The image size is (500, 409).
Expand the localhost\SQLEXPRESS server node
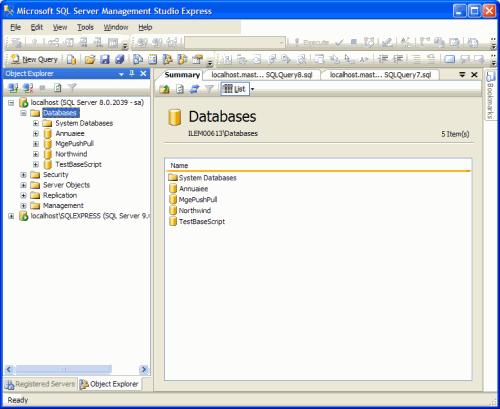11,216
